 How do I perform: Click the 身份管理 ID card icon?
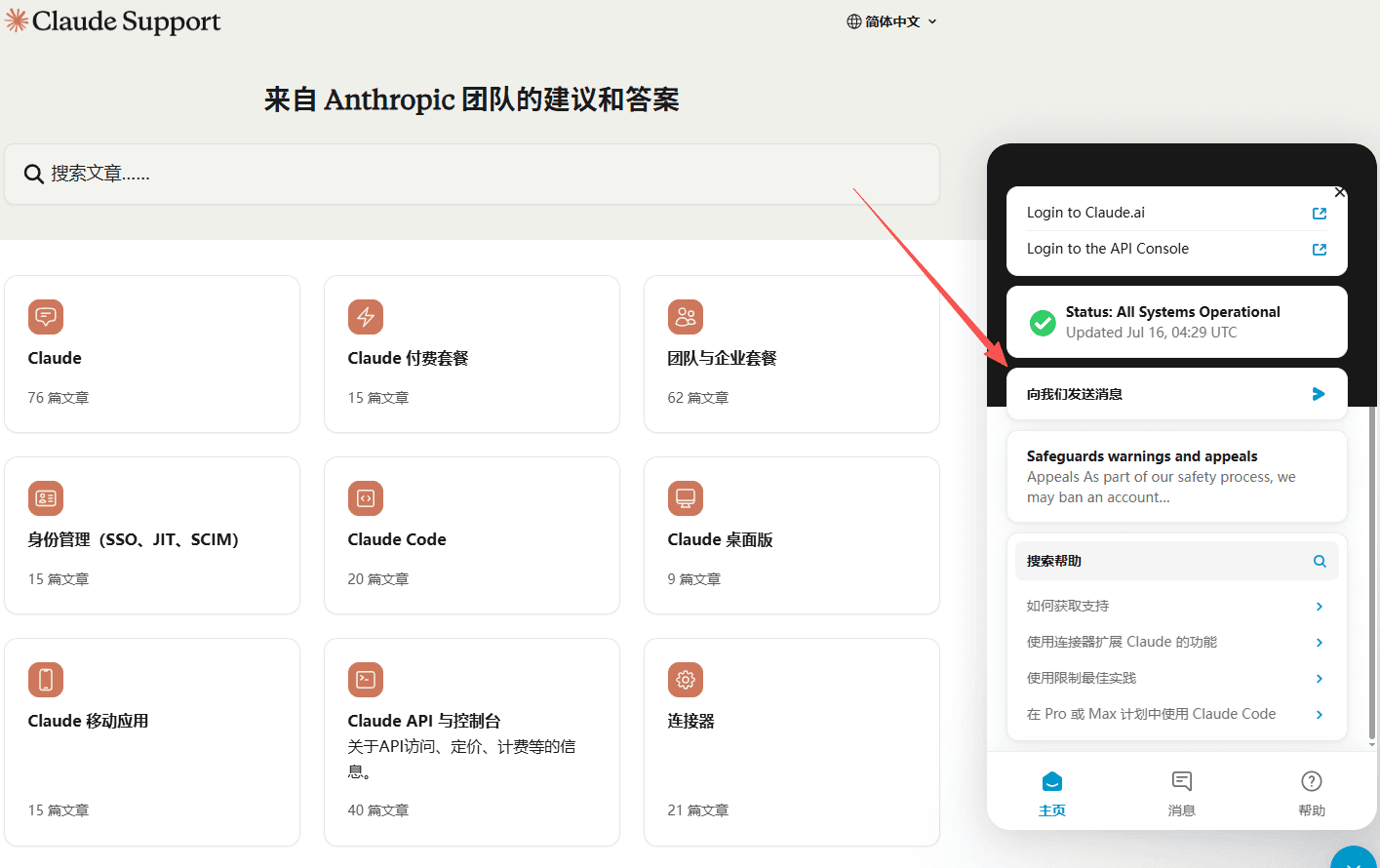46,498
